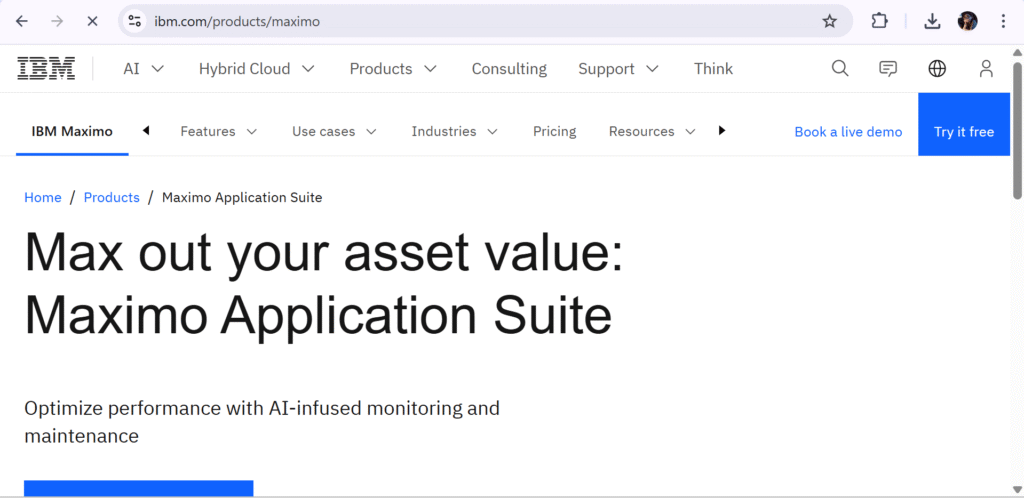Open the Pricing tab
The width and height of the screenshot is (1024, 498).
(554, 131)
